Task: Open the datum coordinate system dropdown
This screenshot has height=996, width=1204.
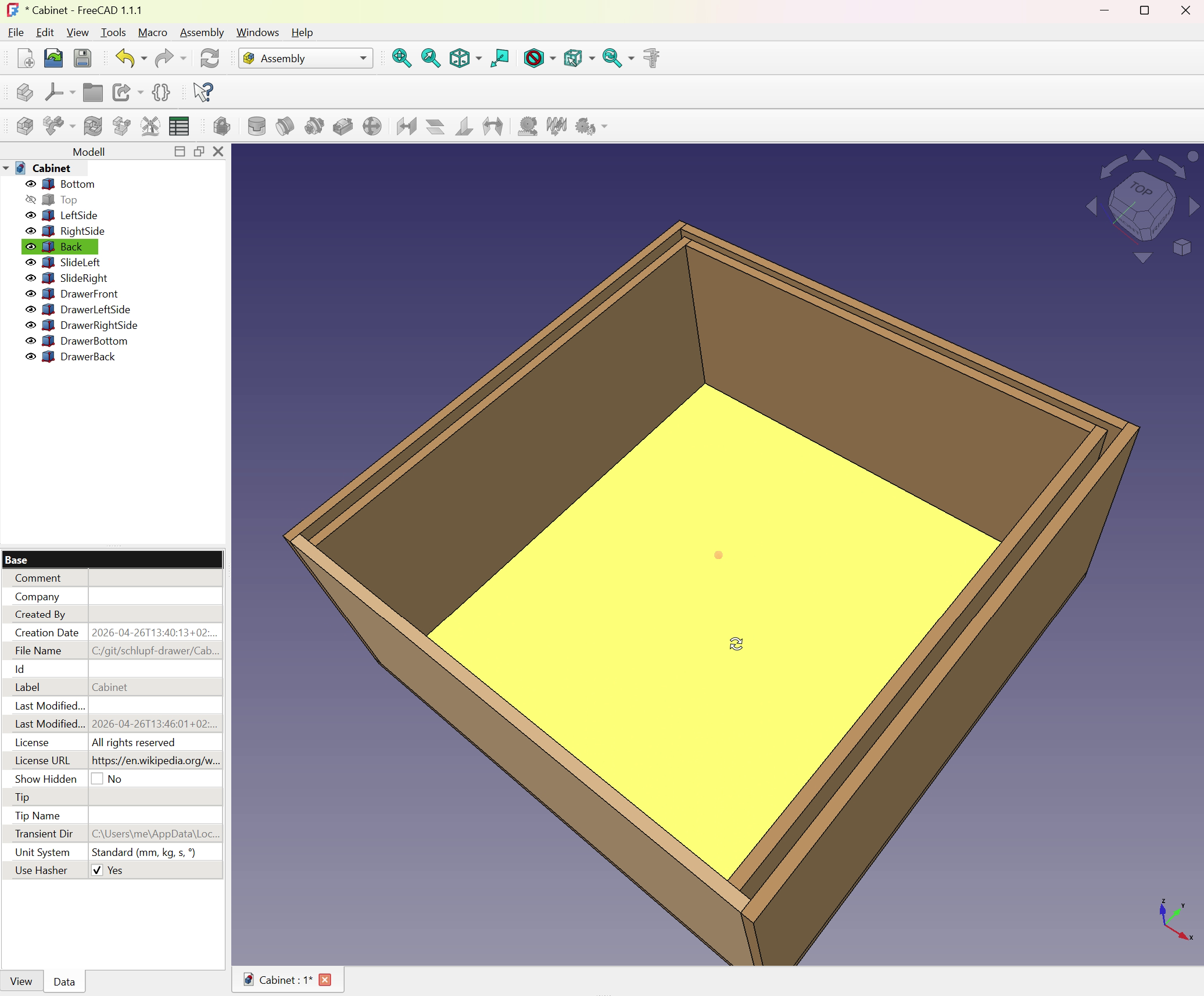Action: pos(72,92)
